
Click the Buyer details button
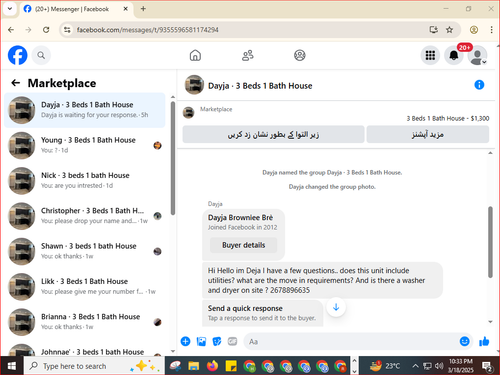(243, 245)
